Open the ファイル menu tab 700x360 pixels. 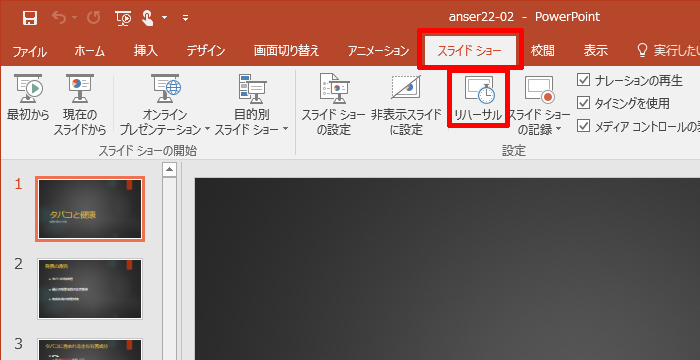coord(29,51)
